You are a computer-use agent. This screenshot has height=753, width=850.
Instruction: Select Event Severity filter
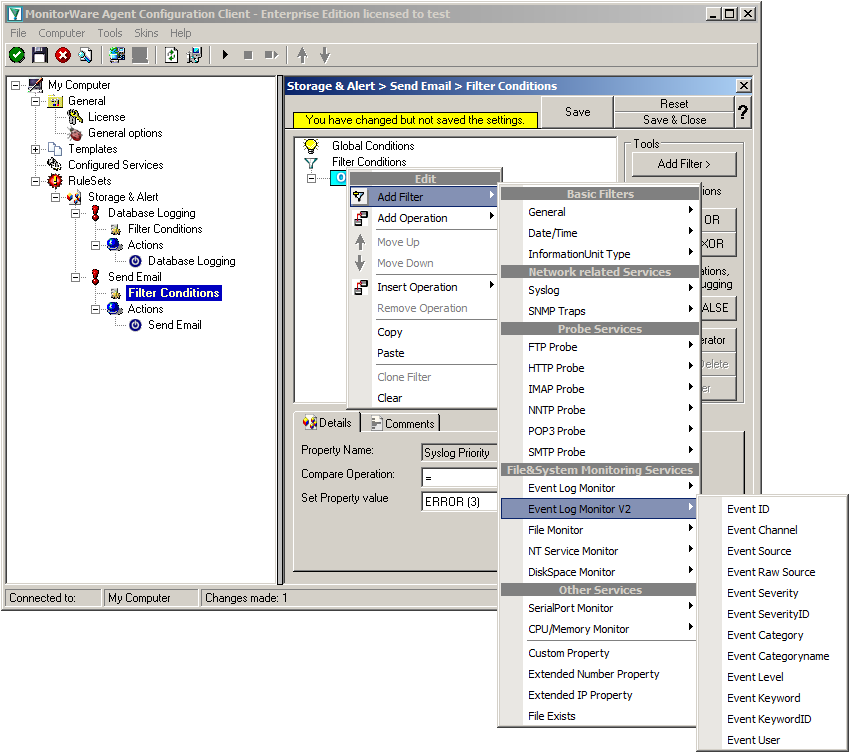772,593
